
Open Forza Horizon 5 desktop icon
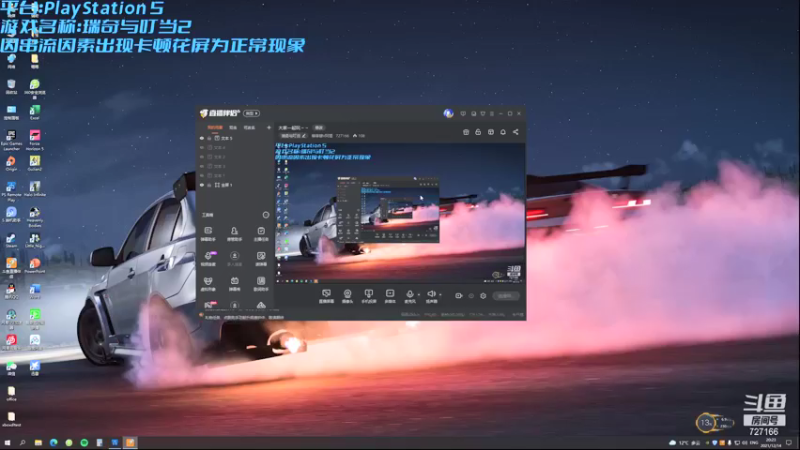pos(35,139)
